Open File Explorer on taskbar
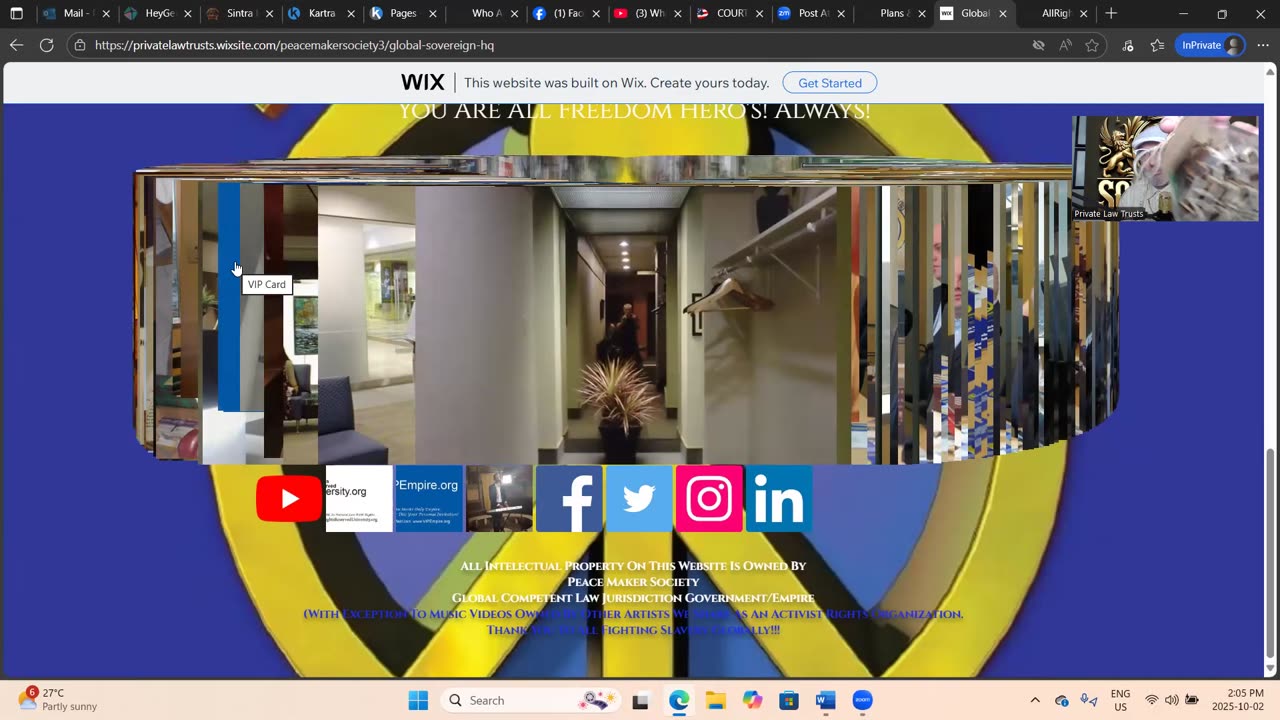1280x720 pixels. [x=715, y=700]
